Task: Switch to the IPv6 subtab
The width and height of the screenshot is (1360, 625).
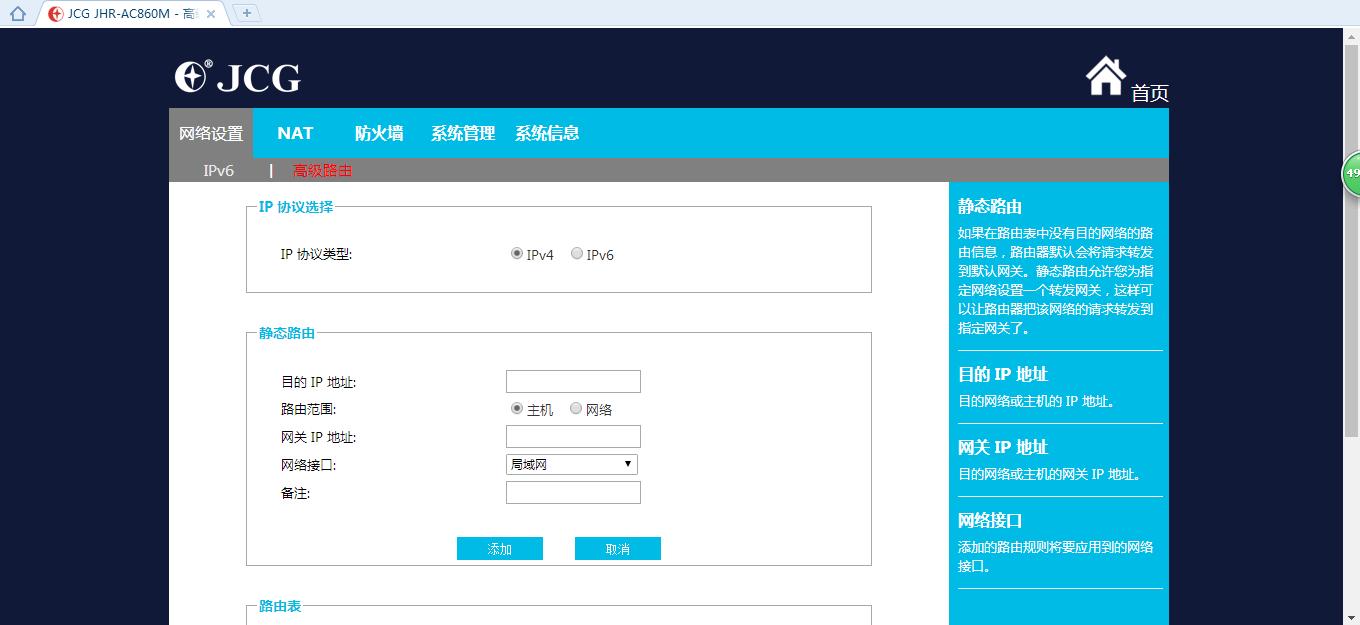Action: coord(220,170)
